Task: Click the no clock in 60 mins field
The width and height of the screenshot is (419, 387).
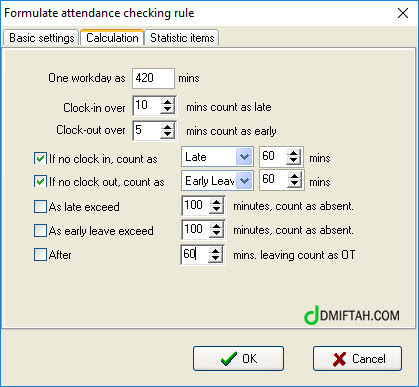Action: click(x=273, y=156)
